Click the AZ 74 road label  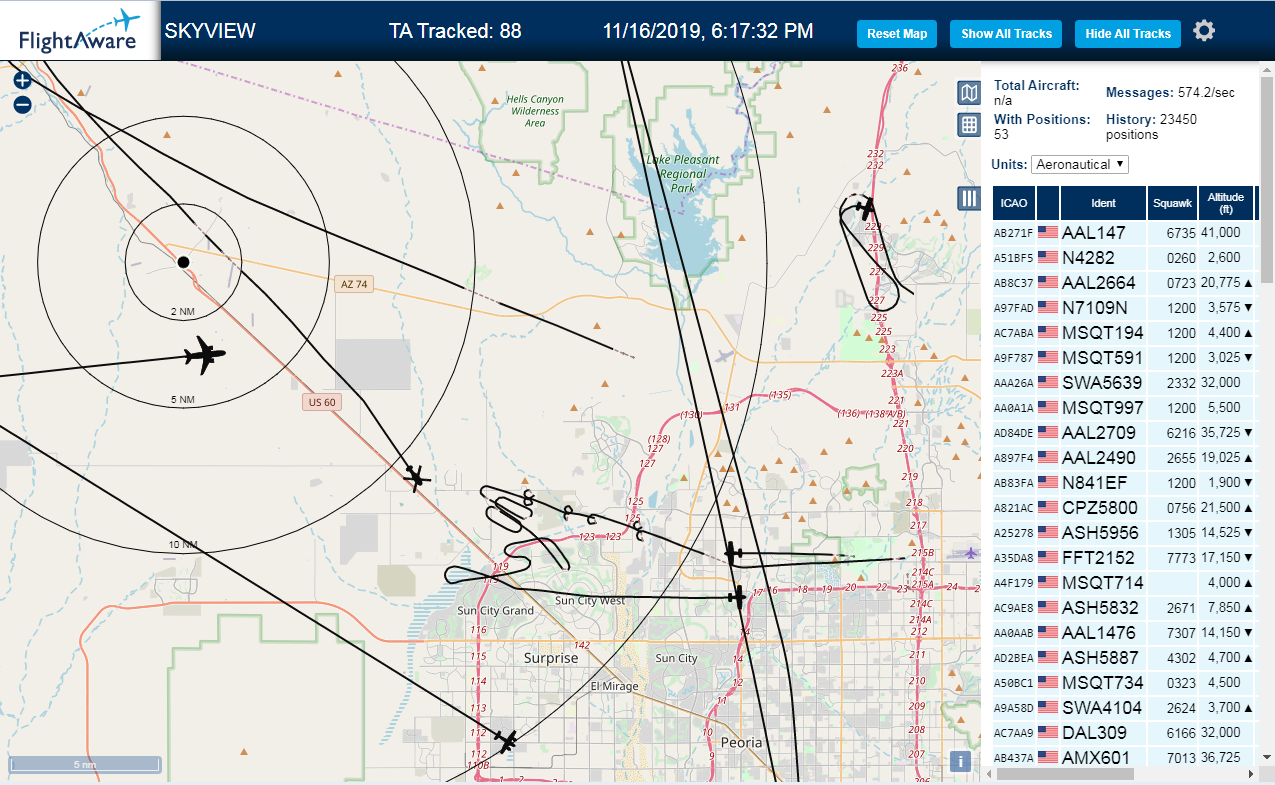[354, 284]
